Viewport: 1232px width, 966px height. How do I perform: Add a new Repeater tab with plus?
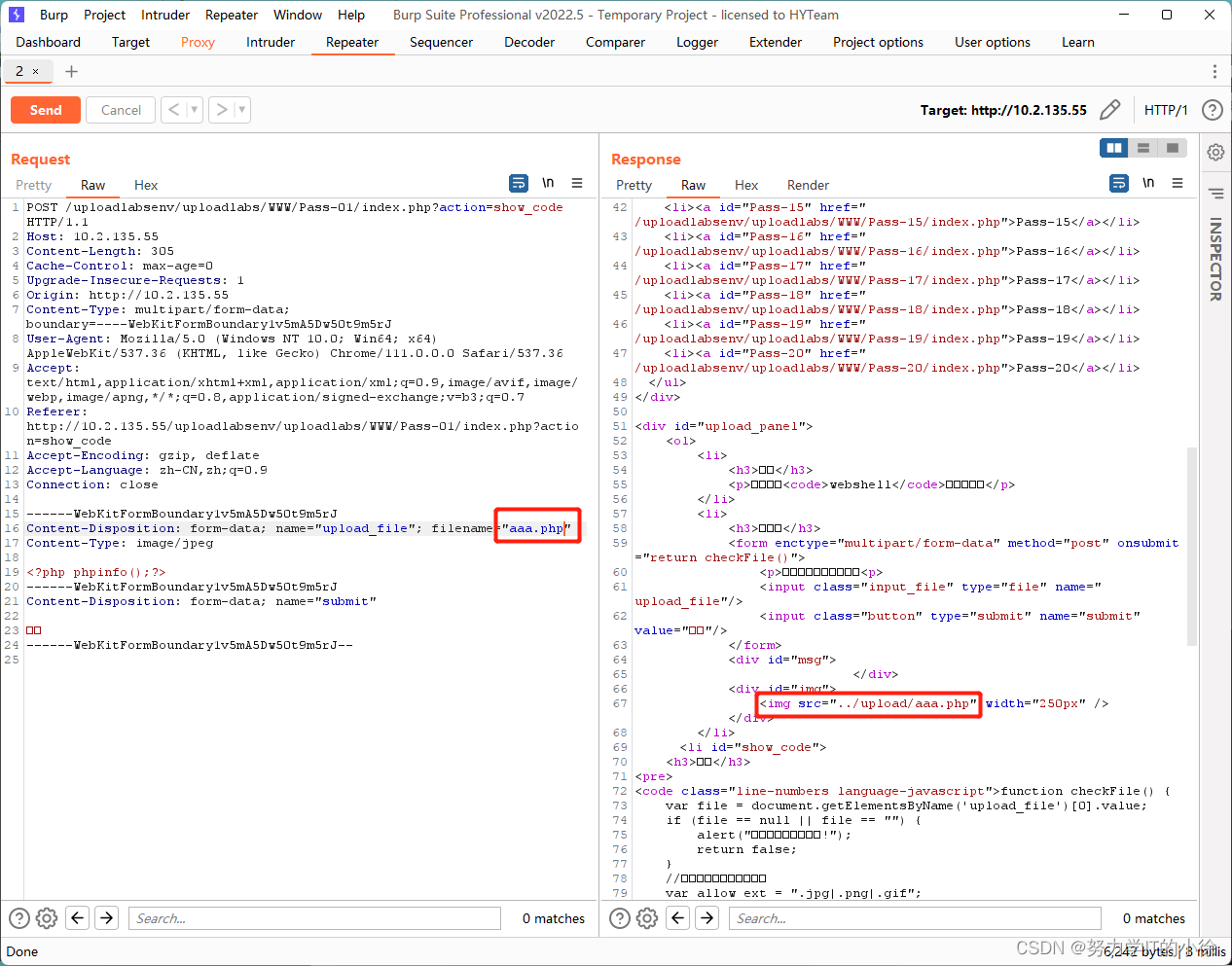pyautogui.click(x=71, y=71)
